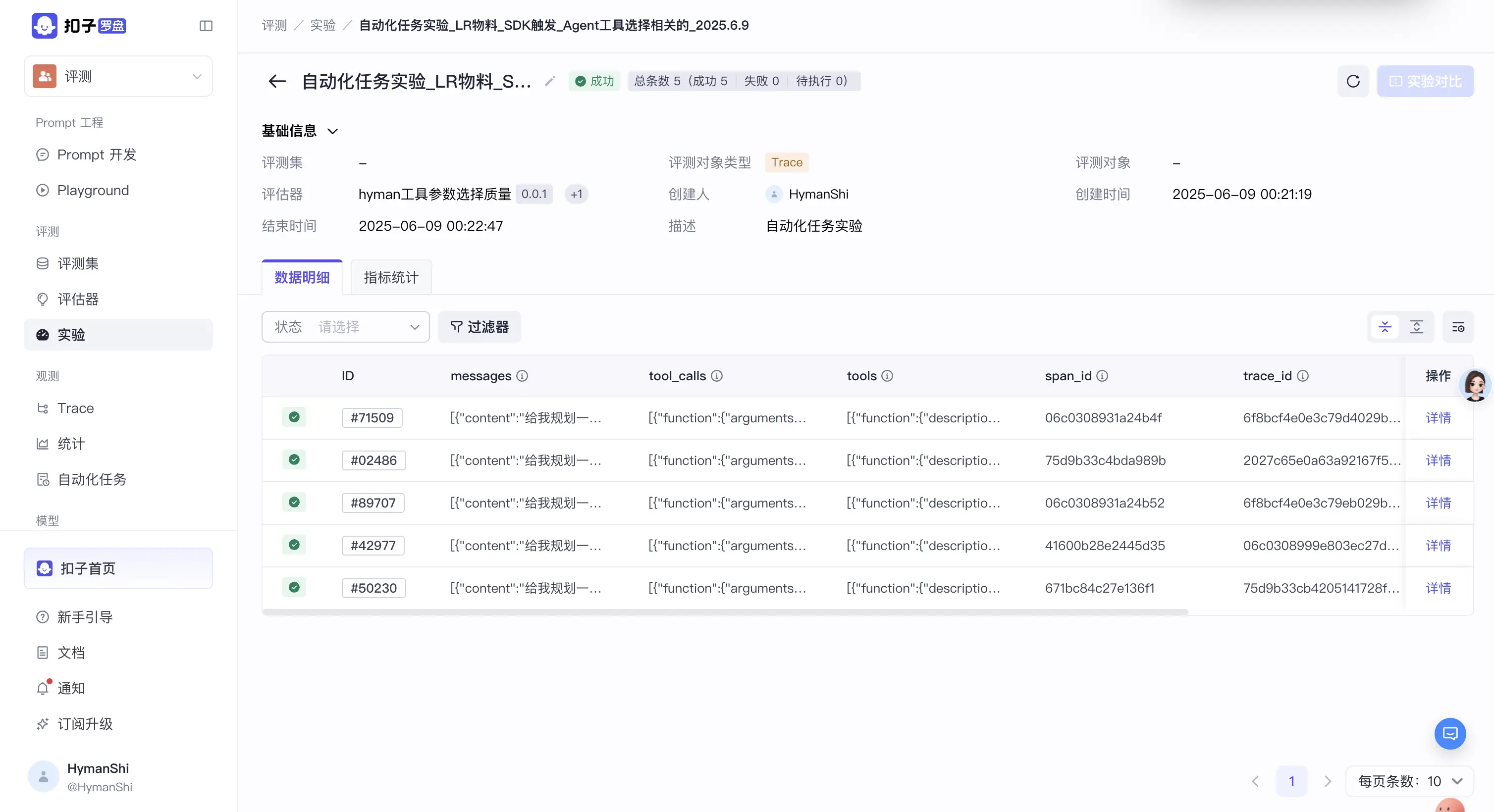Switch to 数据明细 tab
The image size is (1494, 812).
coord(302,278)
